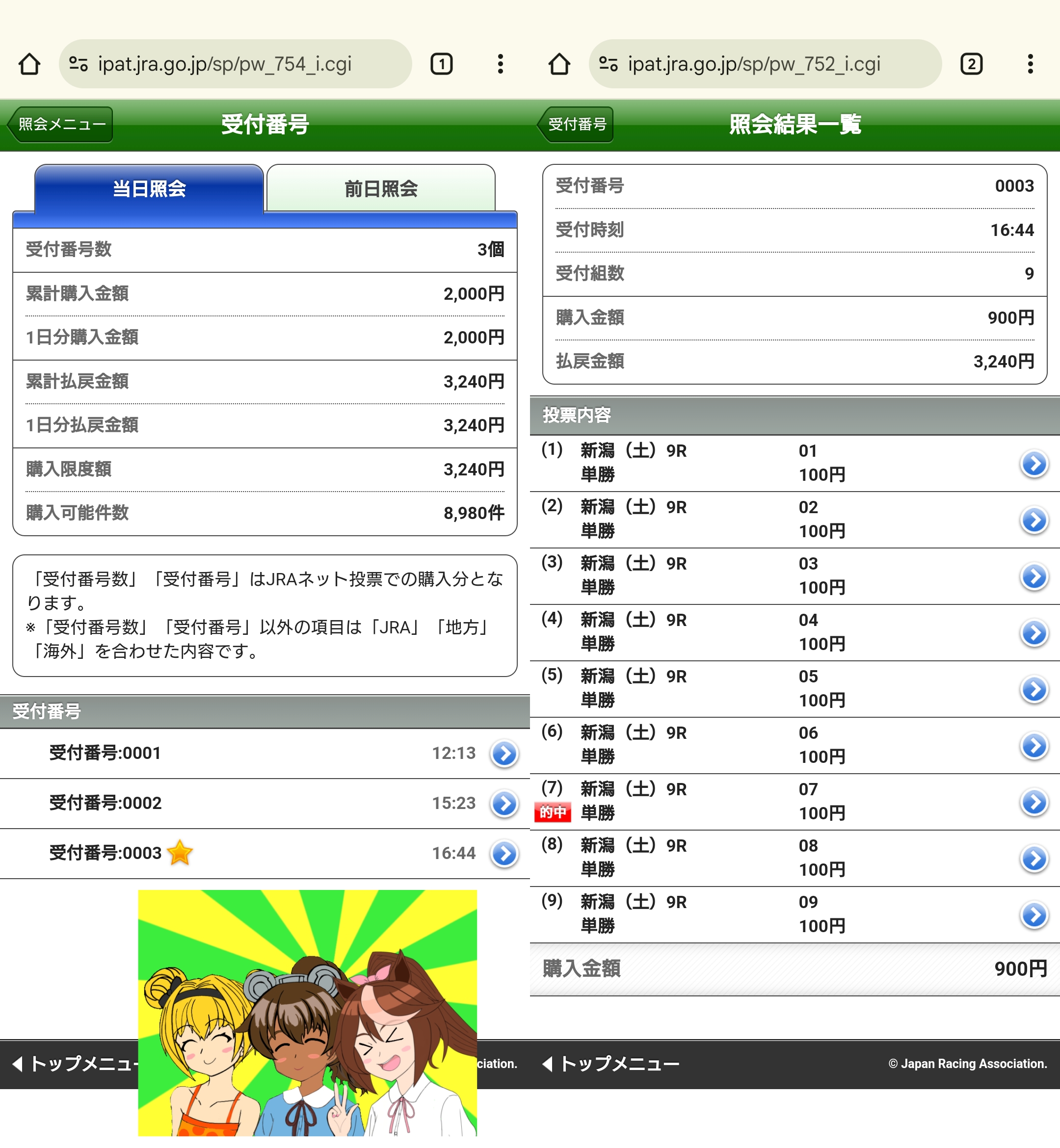Open arrow for 受付番号:0002

coord(504,804)
